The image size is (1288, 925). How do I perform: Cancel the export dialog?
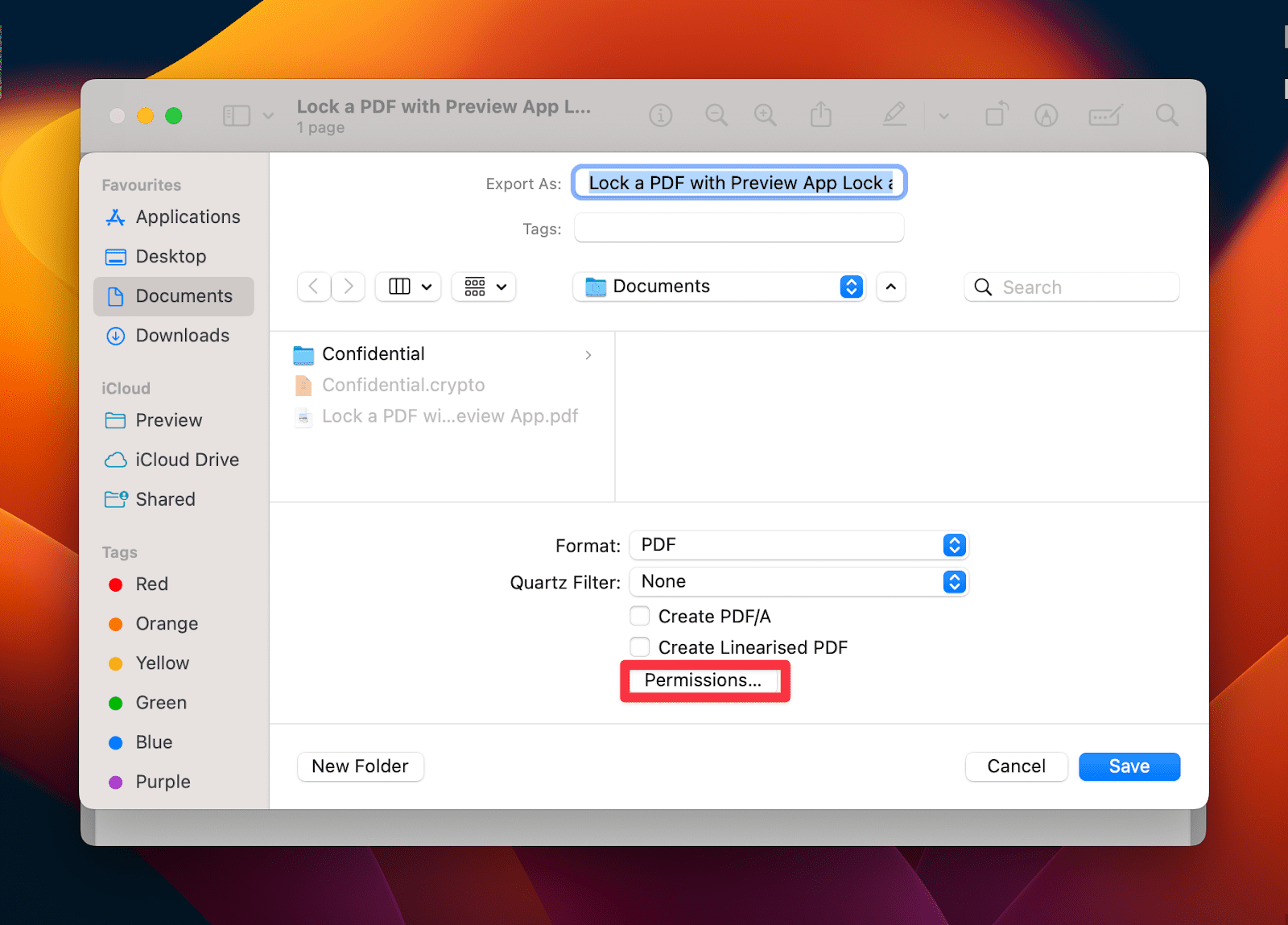1016,766
